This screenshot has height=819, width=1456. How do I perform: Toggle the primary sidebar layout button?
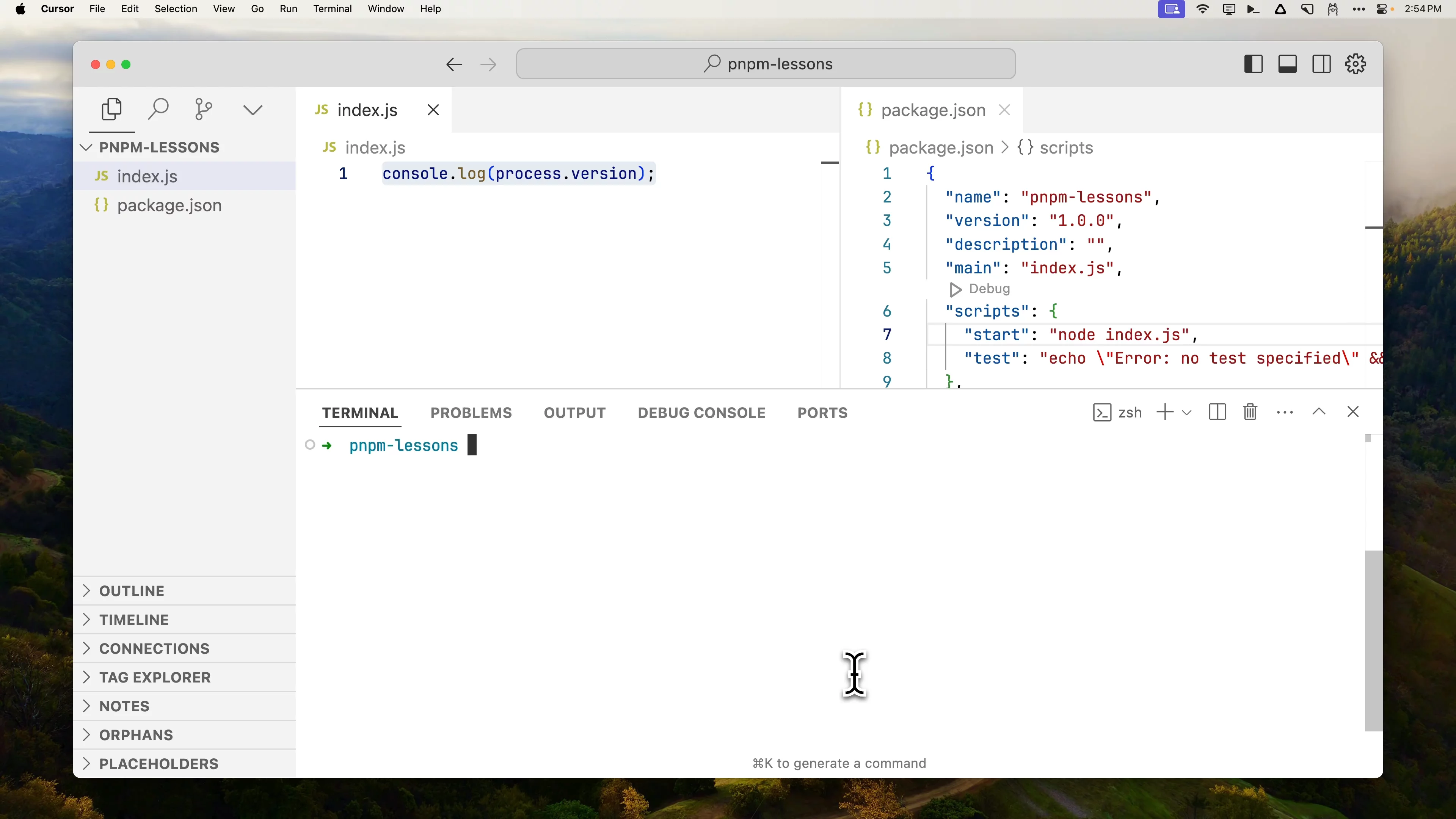(1253, 64)
